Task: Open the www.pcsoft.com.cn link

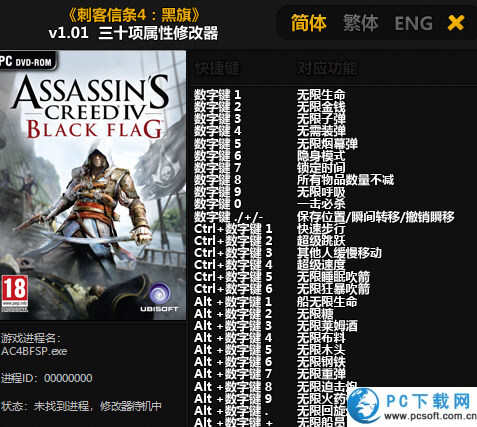Action: (430, 417)
